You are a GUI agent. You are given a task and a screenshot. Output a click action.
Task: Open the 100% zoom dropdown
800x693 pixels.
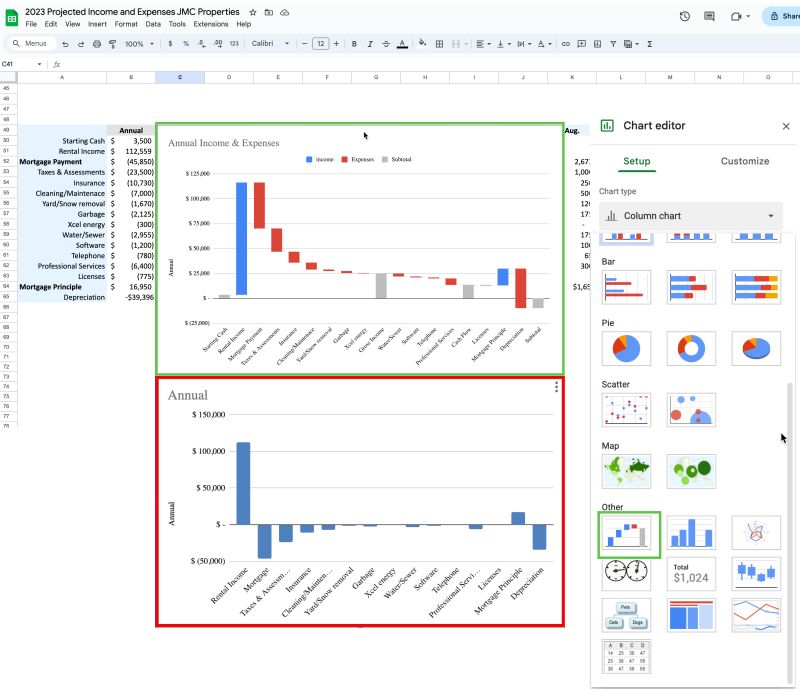pyautogui.click(x=139, y=44)
